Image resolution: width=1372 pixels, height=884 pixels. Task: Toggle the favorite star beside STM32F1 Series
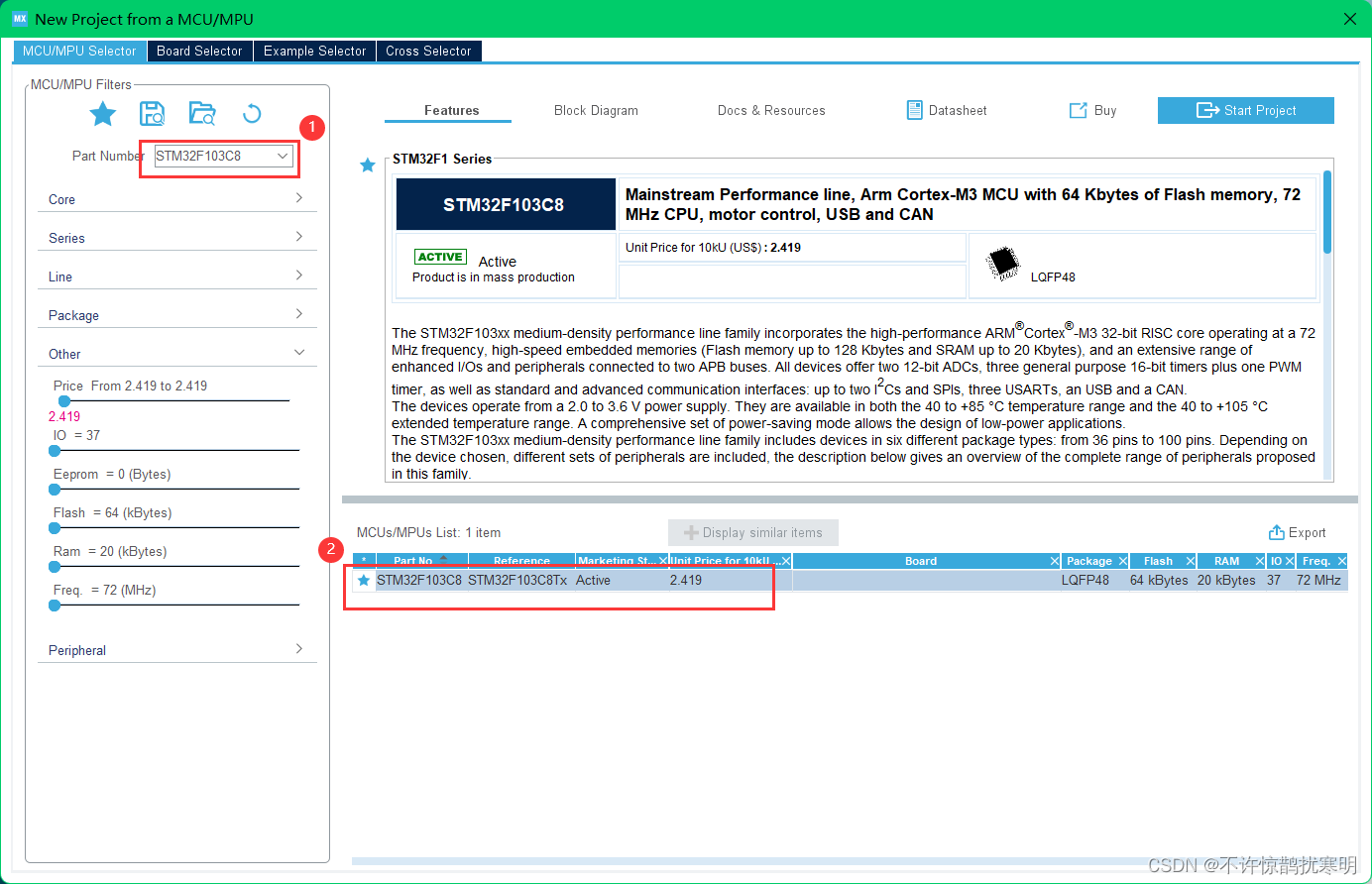pos(368,166)
